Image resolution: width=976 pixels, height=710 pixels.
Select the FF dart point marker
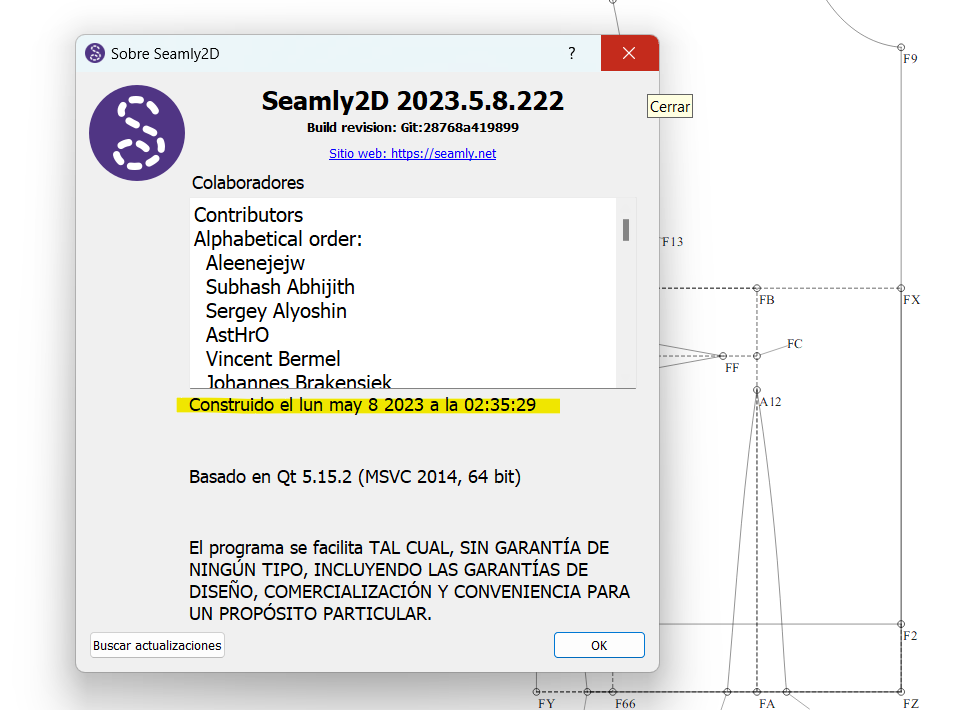pyautogui.click(x=723, y=355)
